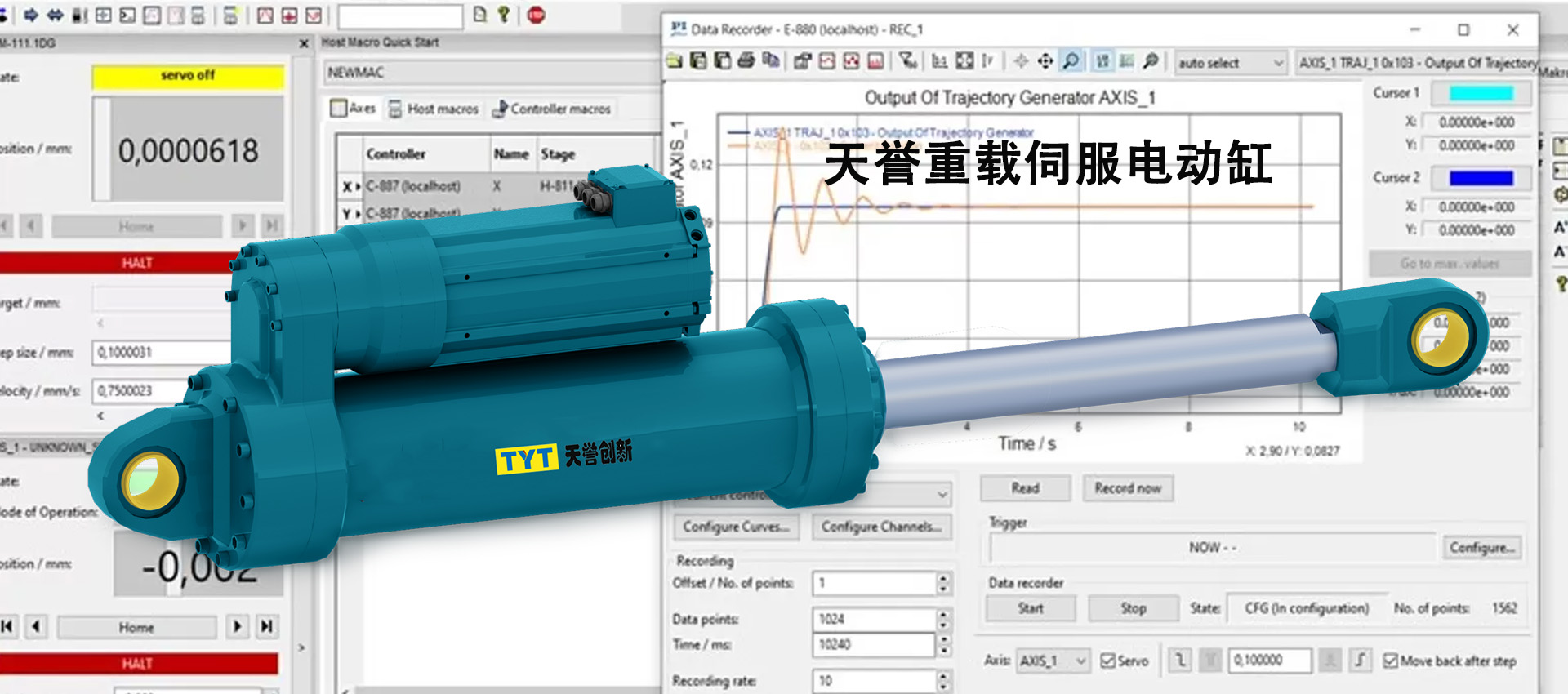Switch to the Controller macros tab

[x=552, y=109]
